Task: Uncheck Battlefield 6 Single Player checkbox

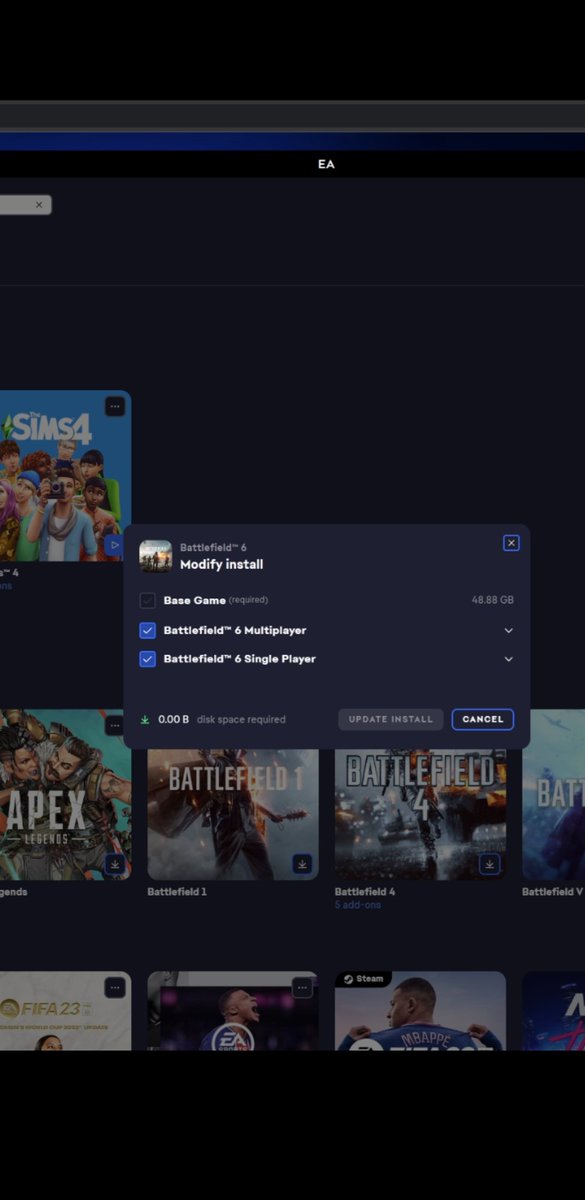Action: point(147,659)
